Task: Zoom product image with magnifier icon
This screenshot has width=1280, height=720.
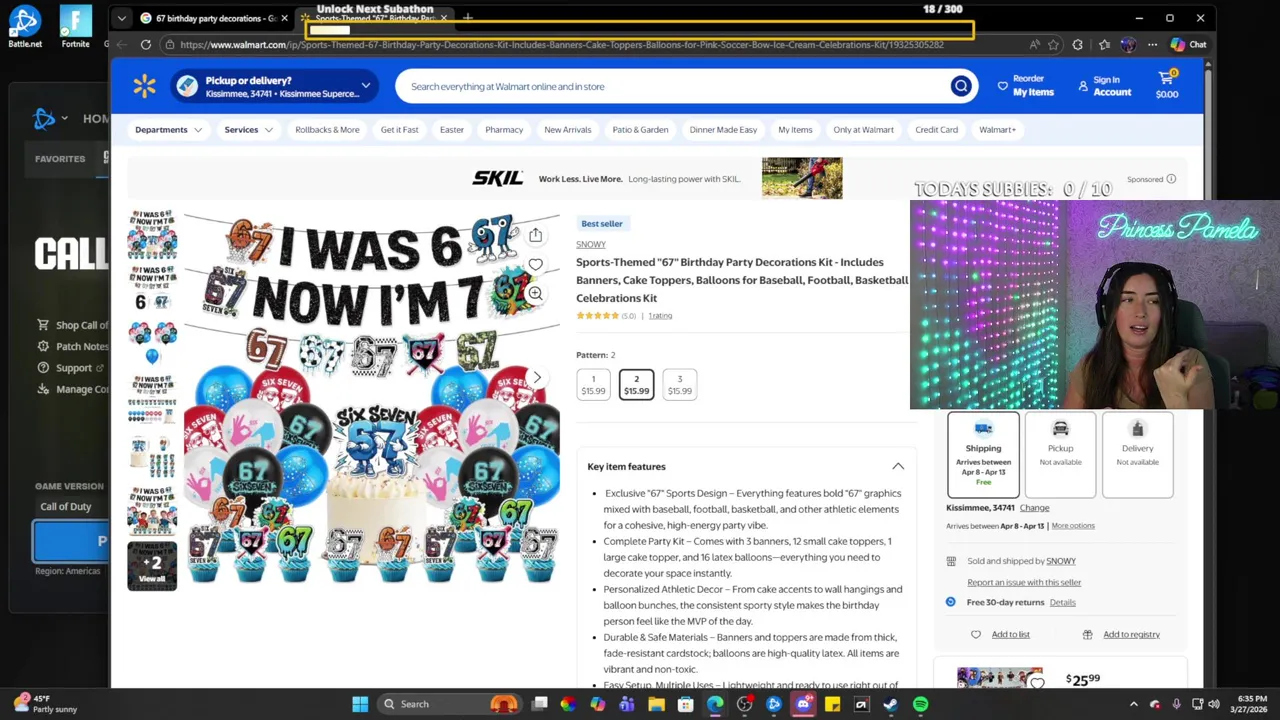Action: click(x=536, y=293)
